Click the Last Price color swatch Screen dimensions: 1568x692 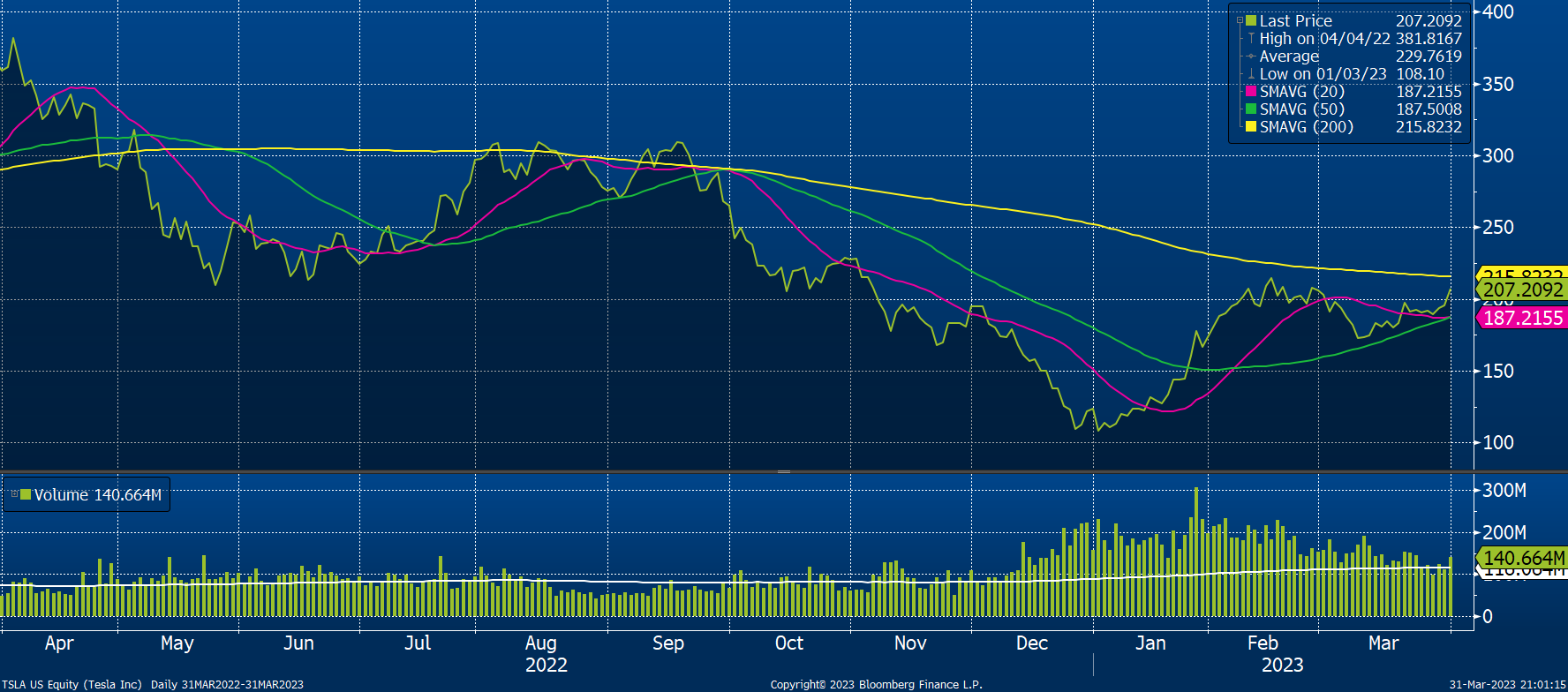tap(1250, 20)
